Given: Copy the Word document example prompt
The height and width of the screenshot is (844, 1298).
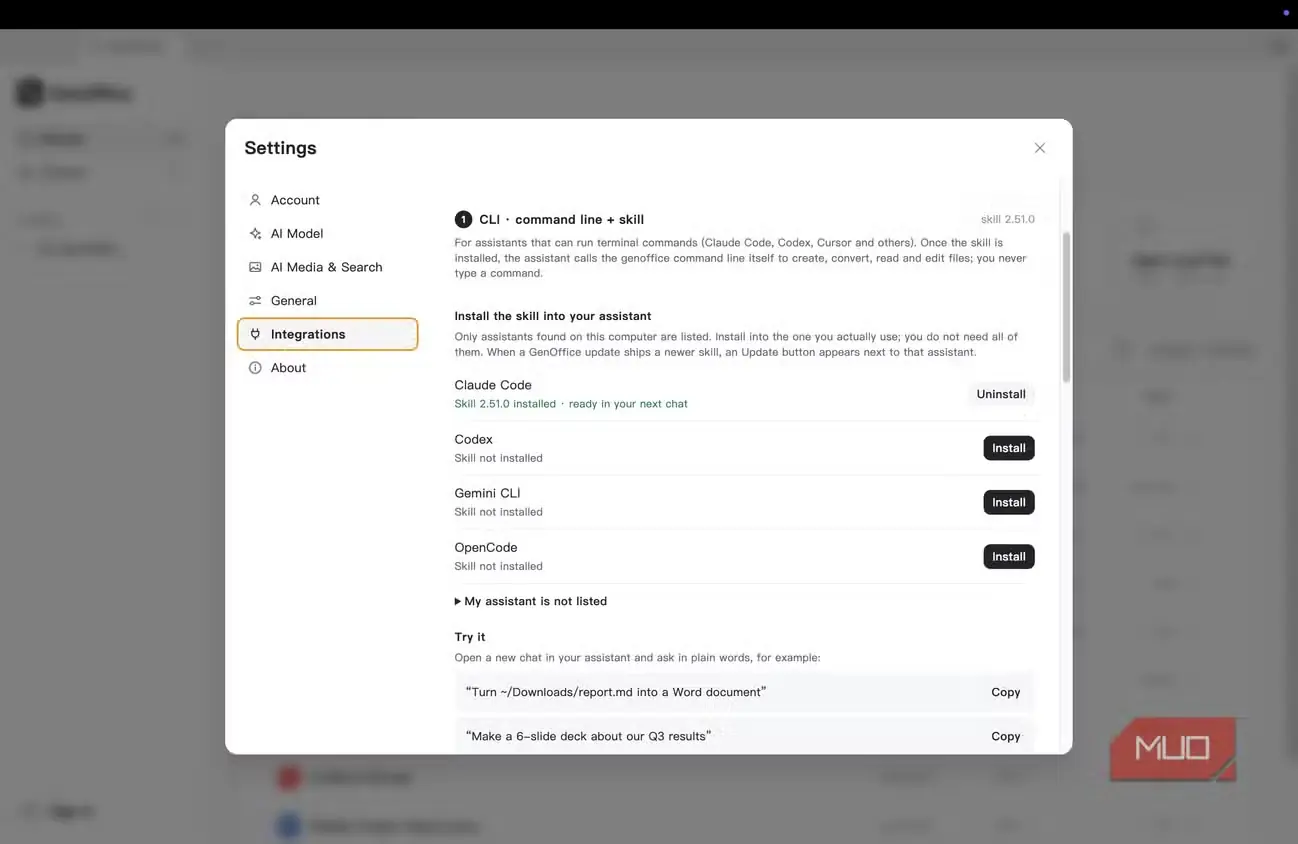Looking at the screenshot, I should (1006, 692).
